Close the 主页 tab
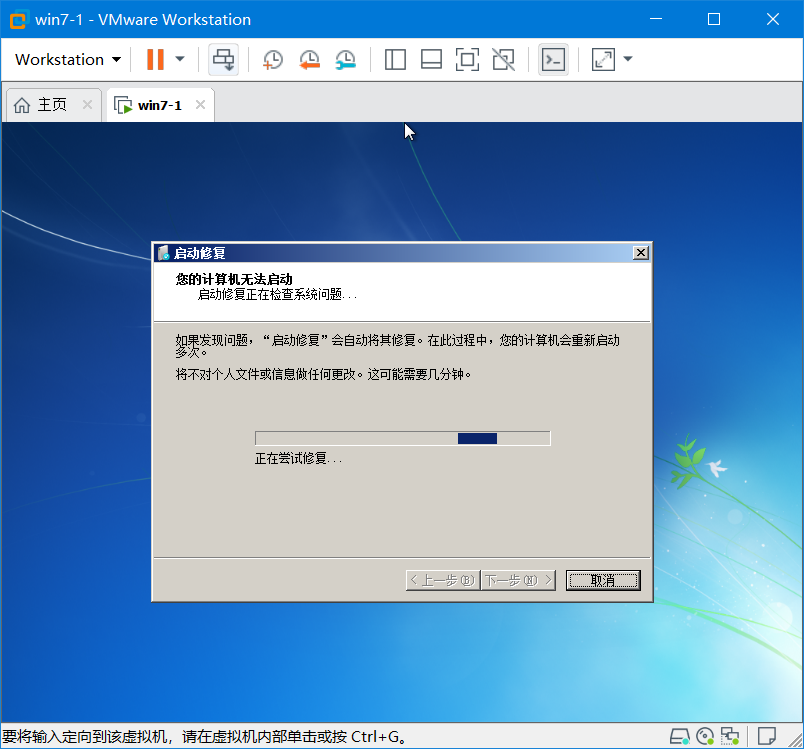 coord(88,105)
